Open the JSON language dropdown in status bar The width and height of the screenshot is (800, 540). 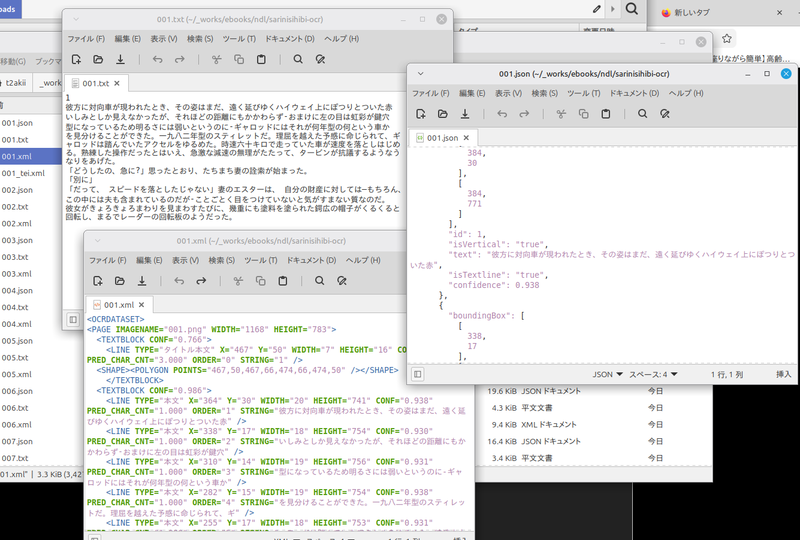pyautogui.click(x=604, y=374)
